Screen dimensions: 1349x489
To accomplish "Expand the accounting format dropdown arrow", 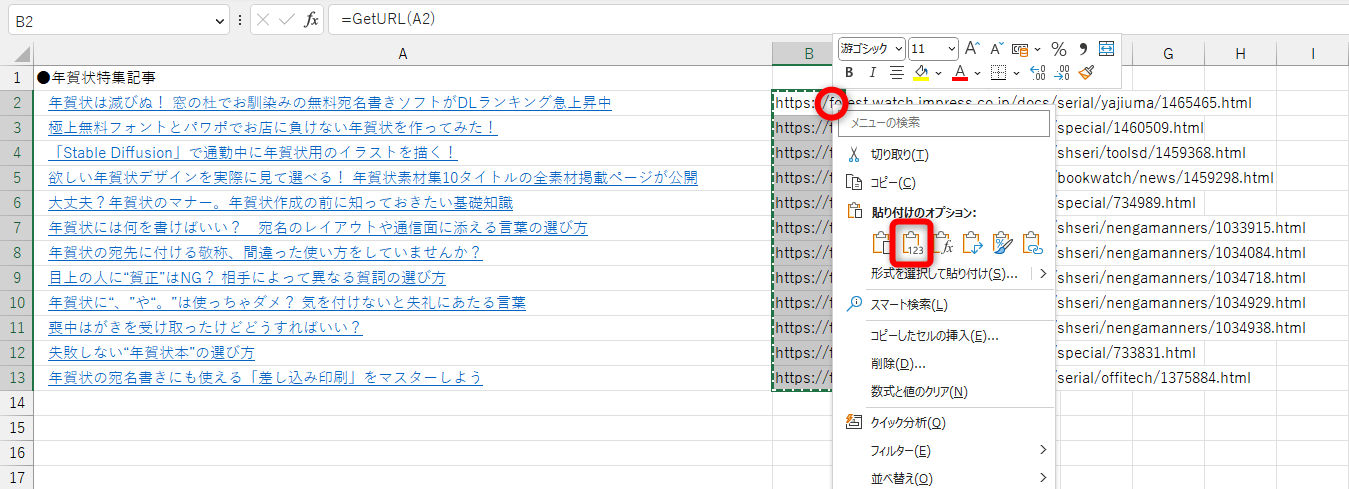I will pyautogui.click(x=1038, y=49).
